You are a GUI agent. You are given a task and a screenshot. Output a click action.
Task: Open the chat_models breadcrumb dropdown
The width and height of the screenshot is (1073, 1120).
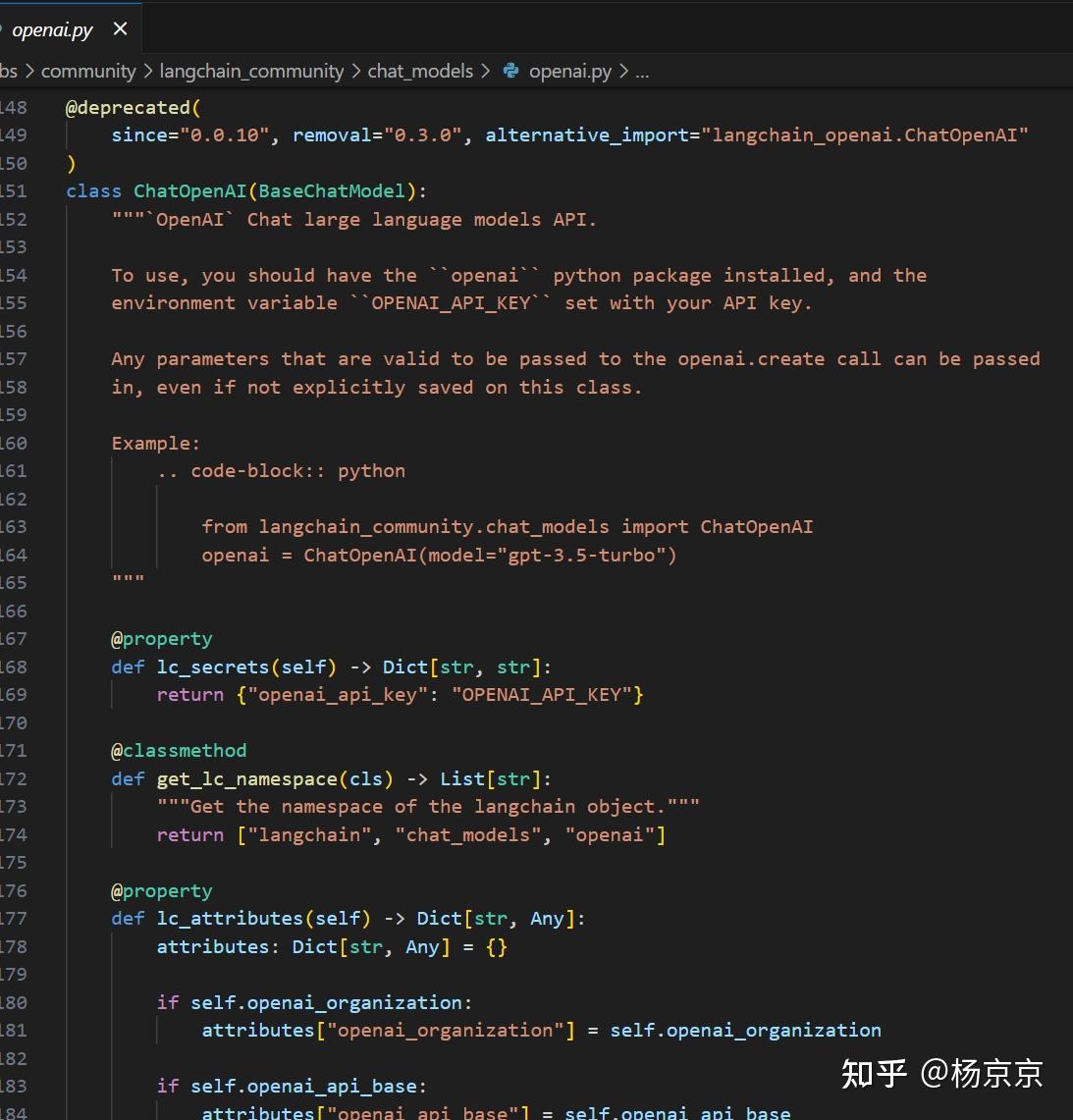(420, 71)
